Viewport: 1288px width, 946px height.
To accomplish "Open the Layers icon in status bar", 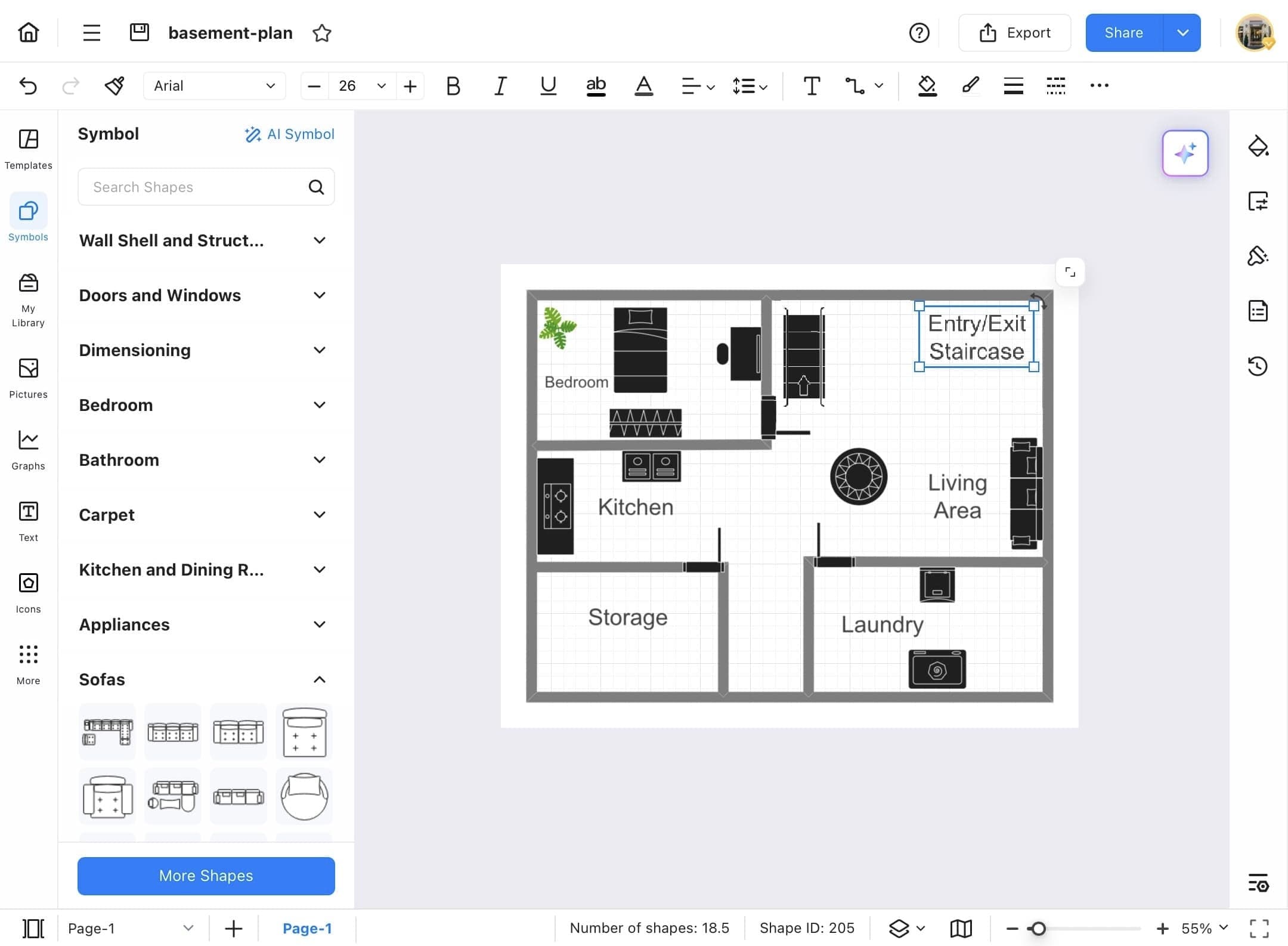I will tap(899, 928).
